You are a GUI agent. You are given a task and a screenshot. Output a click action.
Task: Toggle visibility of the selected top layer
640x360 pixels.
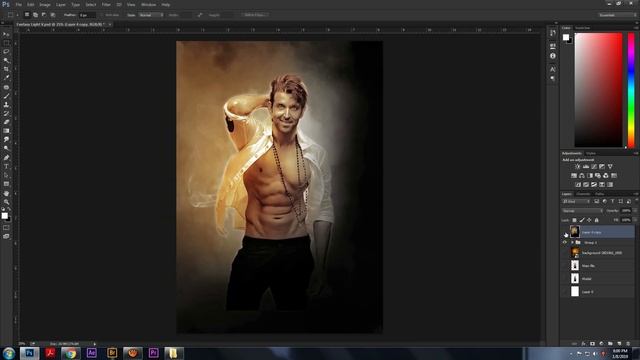point(565,232)
